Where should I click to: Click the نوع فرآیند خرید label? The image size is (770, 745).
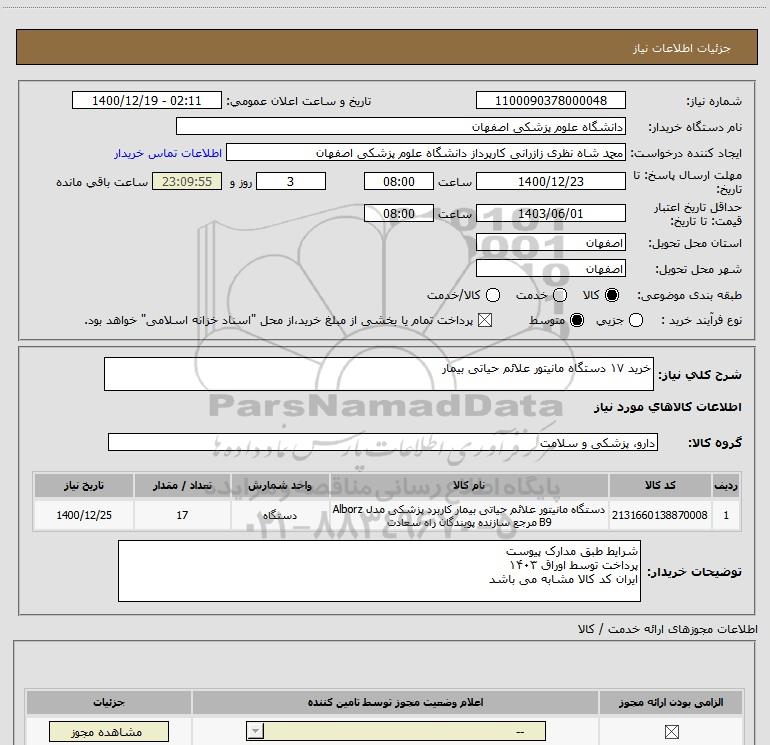click(x=701, y=320)
